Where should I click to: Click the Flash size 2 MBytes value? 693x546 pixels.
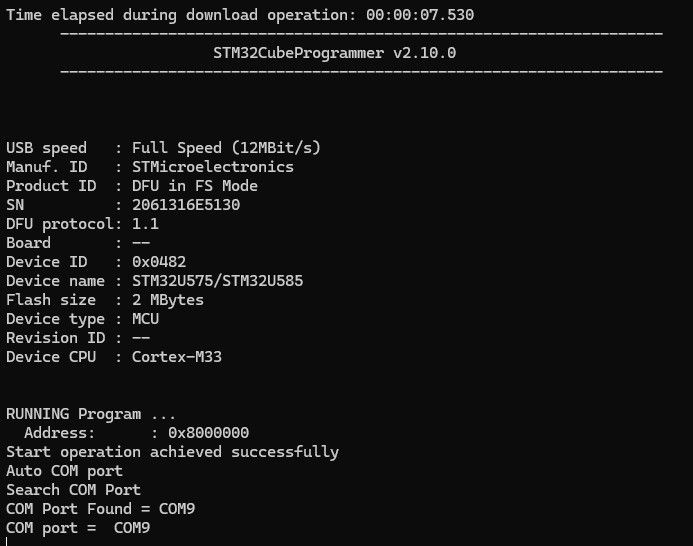(167, 300)
